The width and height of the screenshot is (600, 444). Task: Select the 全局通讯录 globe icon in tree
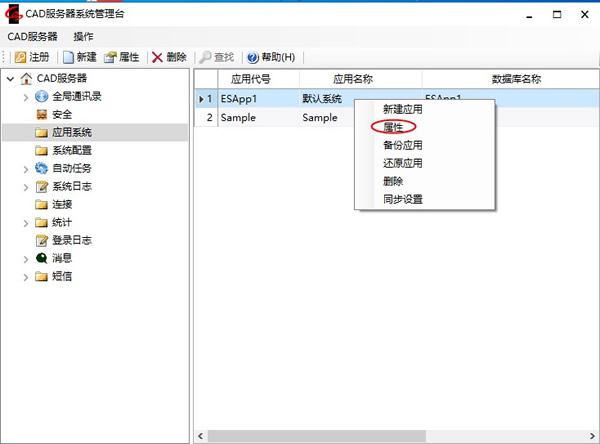point(41,96)
